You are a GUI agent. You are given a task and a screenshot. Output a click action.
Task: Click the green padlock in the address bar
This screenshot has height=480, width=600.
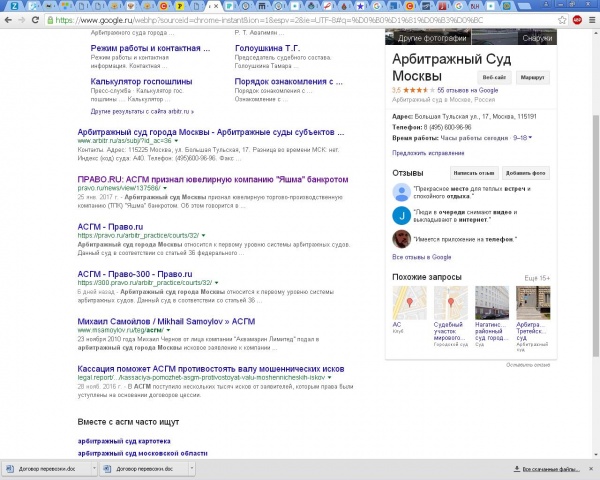click(50, 20)
